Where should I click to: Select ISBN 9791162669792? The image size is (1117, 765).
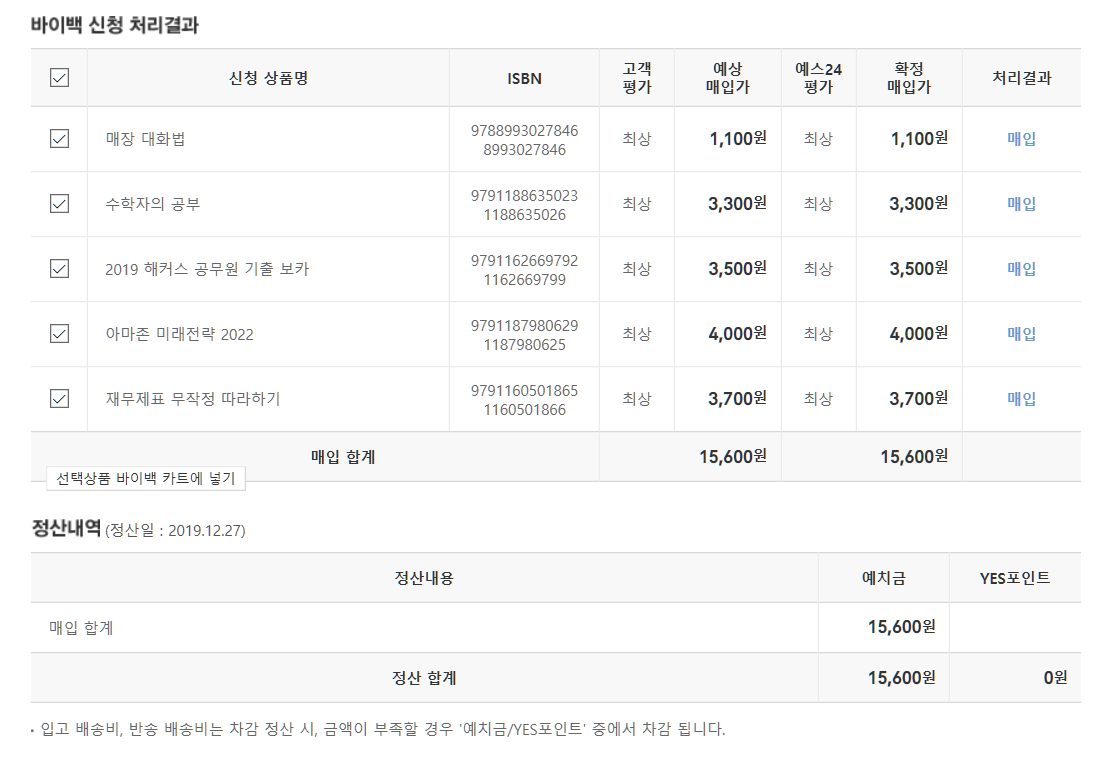[524, 261]
